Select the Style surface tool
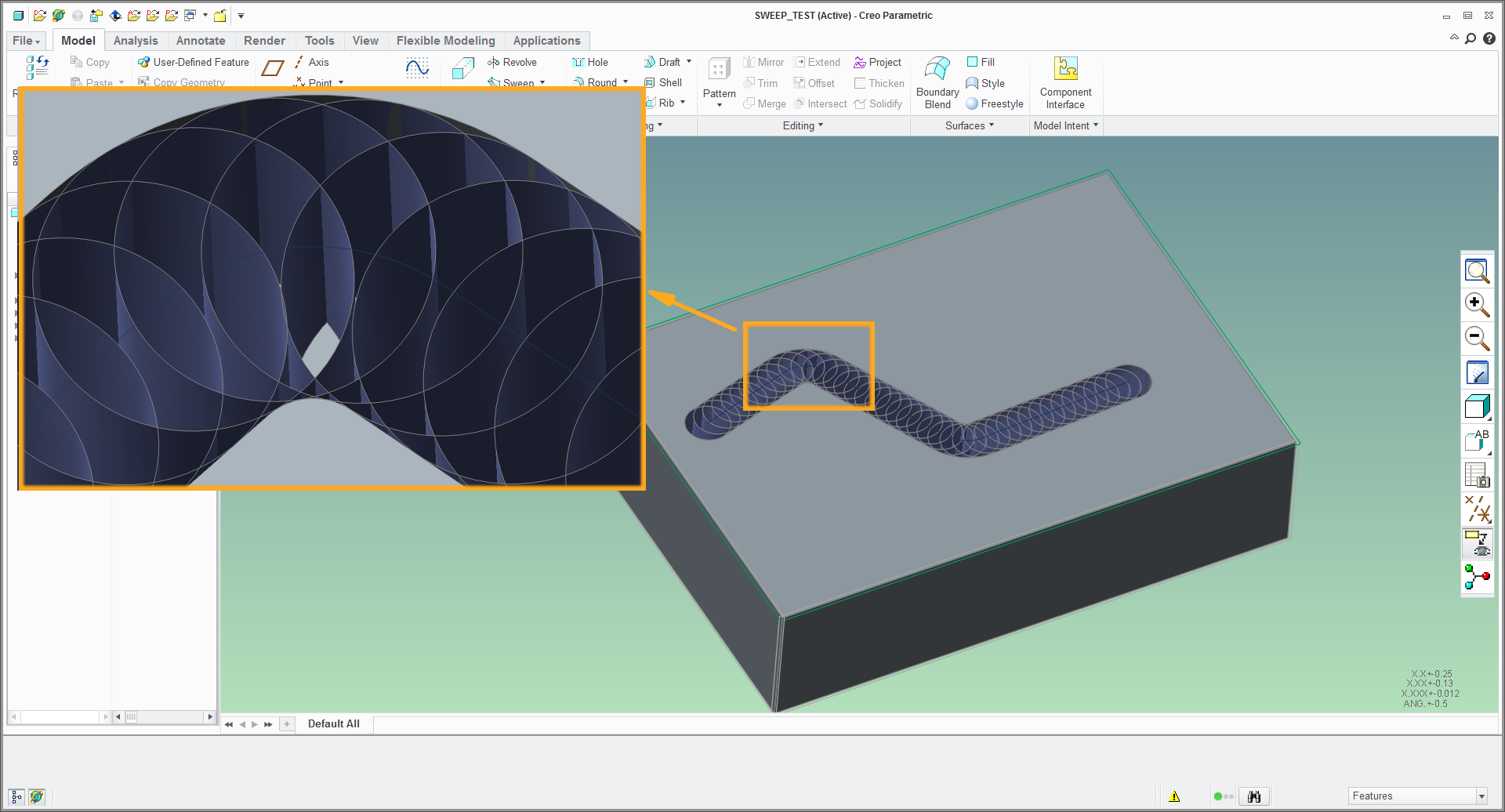Screen dimensions: 1505x812 click(x=985, y=83)
